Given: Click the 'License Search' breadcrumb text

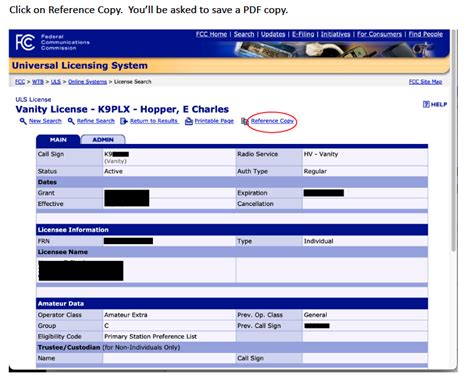Looking at the screenshot, I should [133, 82].
